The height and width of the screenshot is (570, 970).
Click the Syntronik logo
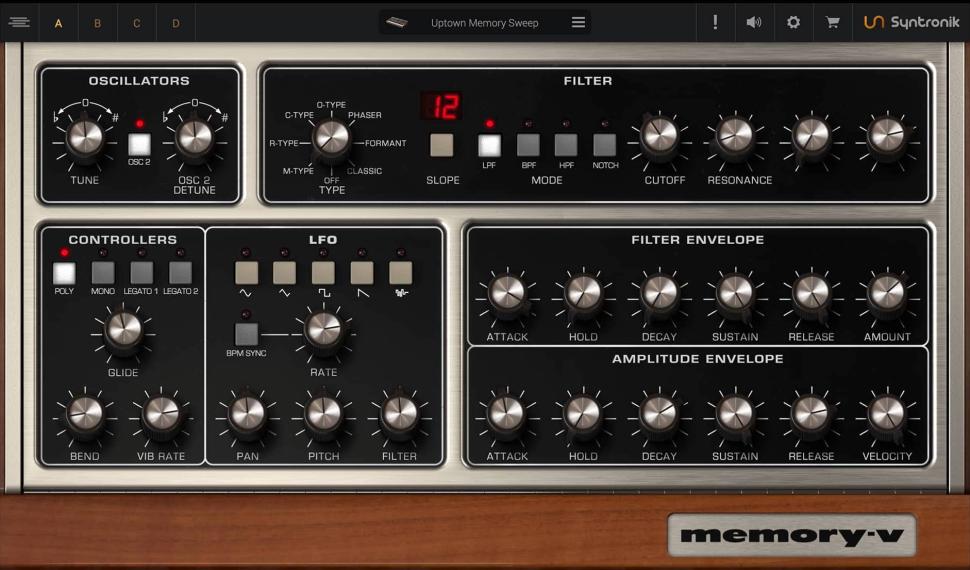(x=911, y=22)
